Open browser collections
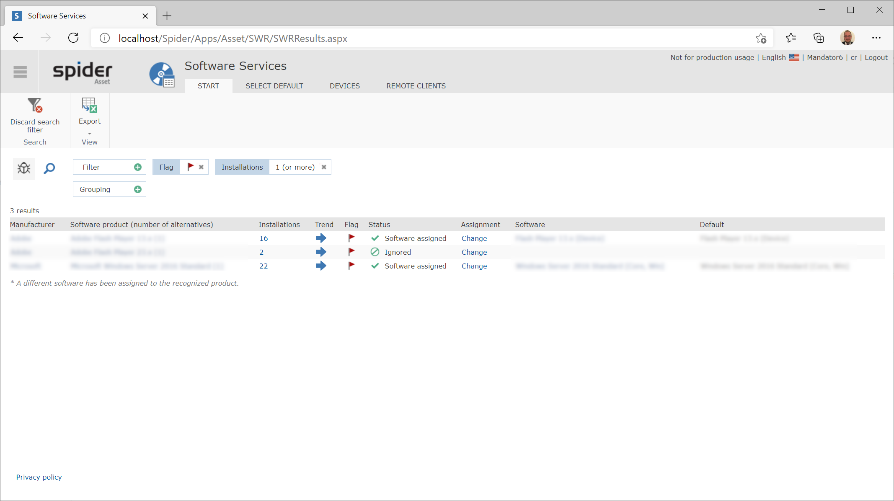 (819, 38)
